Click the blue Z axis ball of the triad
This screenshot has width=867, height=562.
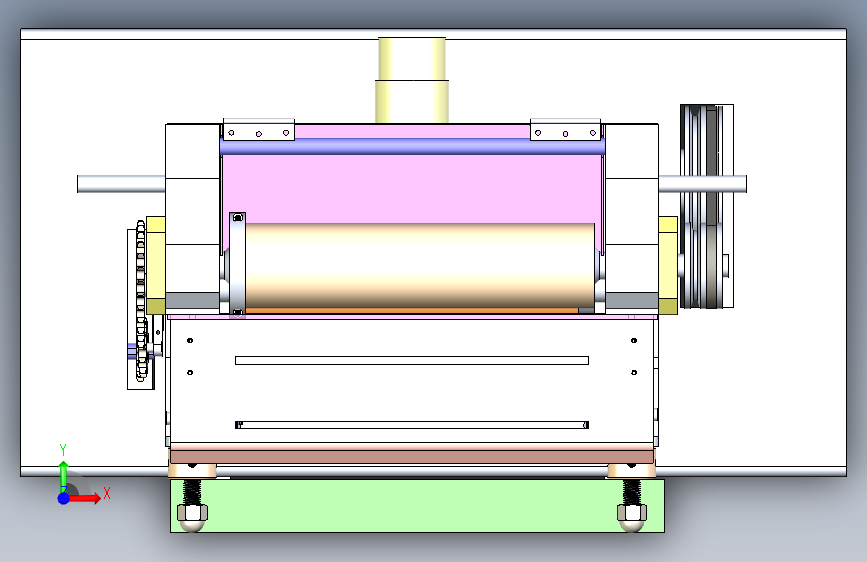coord(64,498)
